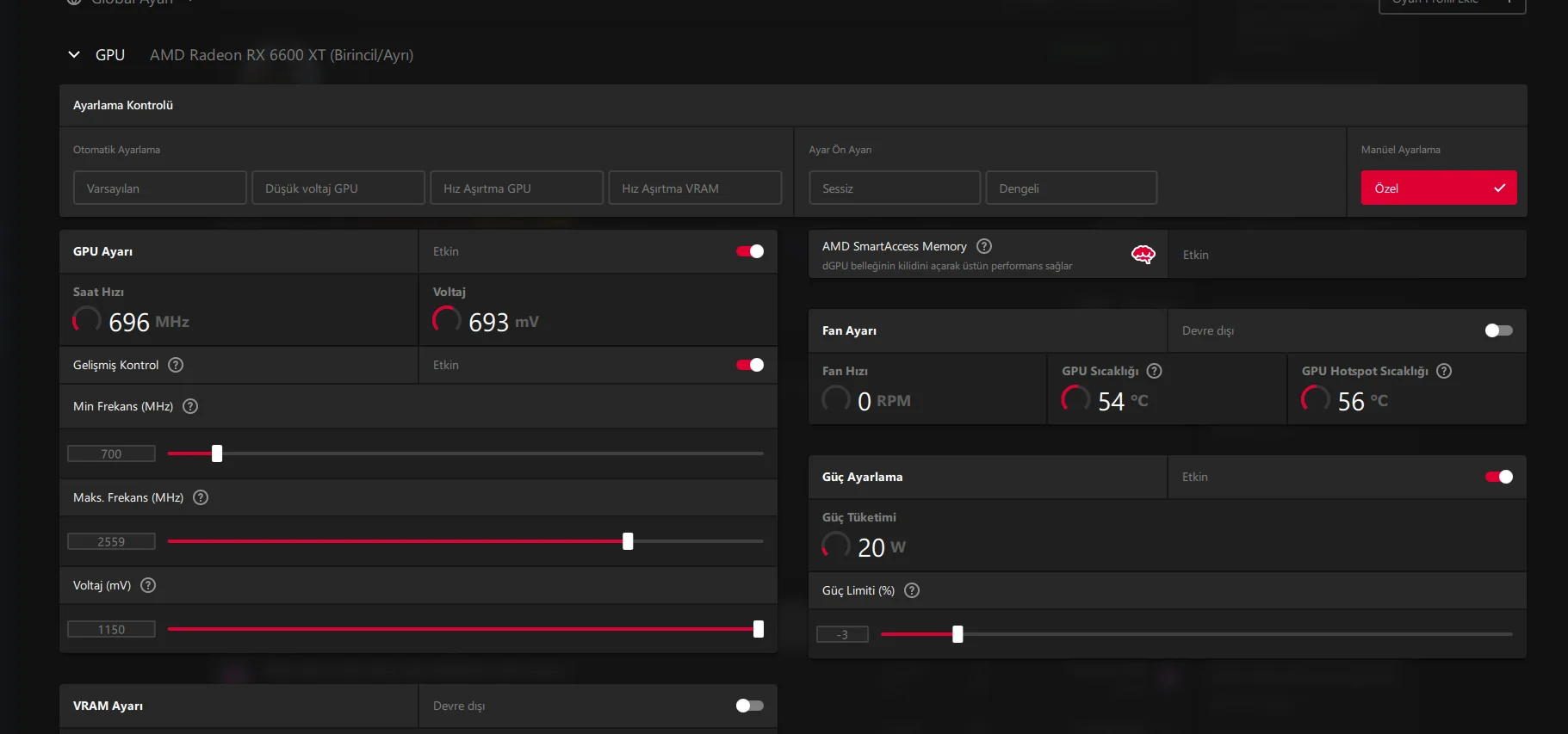Open help icon beside Güç Limiti (%)
This screenshot has width=1568, height=734.
click(x=912, y=590)
